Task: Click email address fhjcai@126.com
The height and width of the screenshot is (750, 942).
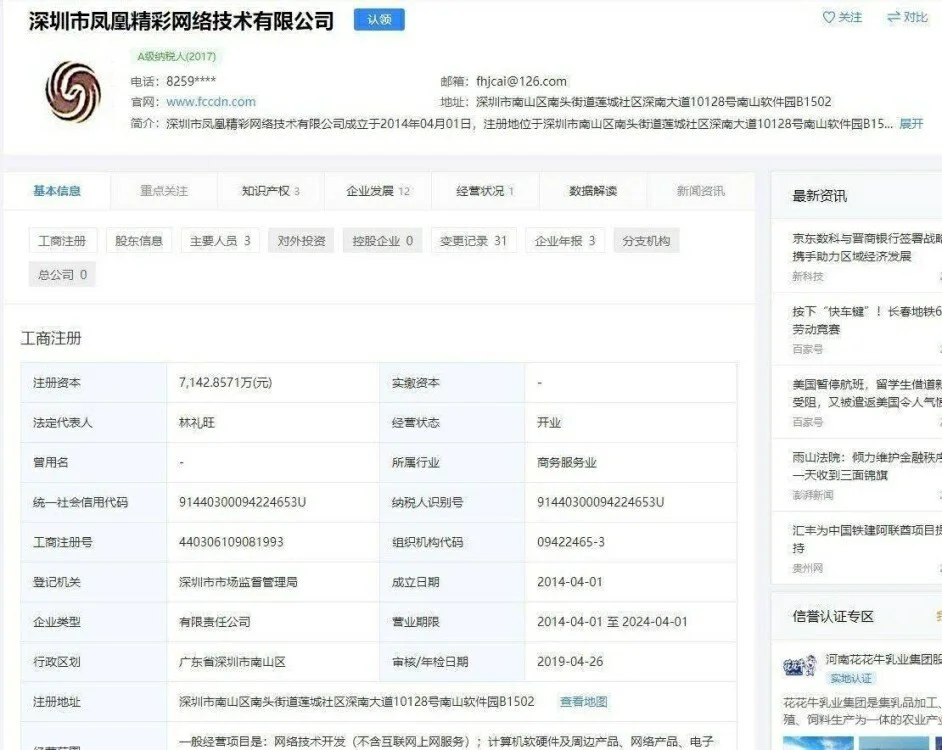Action: (521, 81)
